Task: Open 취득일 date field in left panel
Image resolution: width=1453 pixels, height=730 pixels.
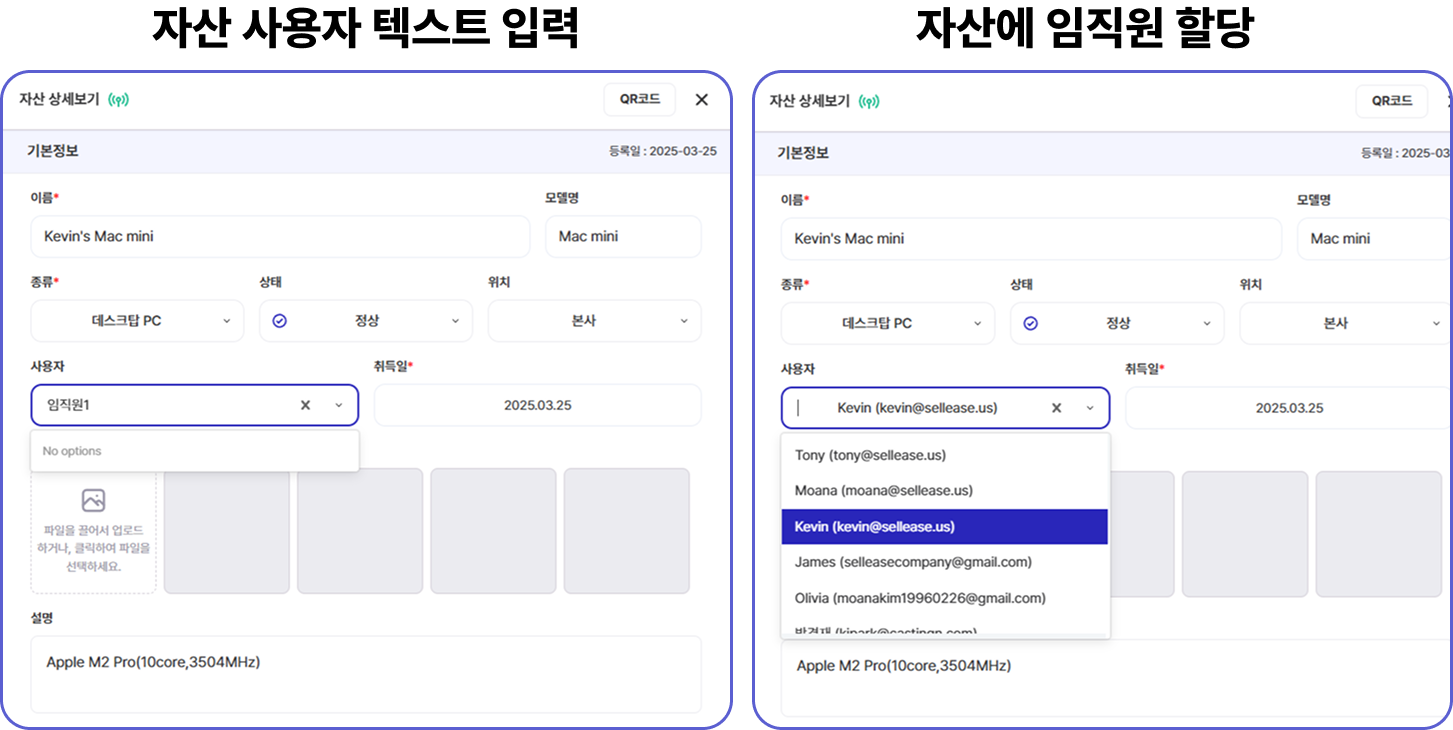Action: 538,405
